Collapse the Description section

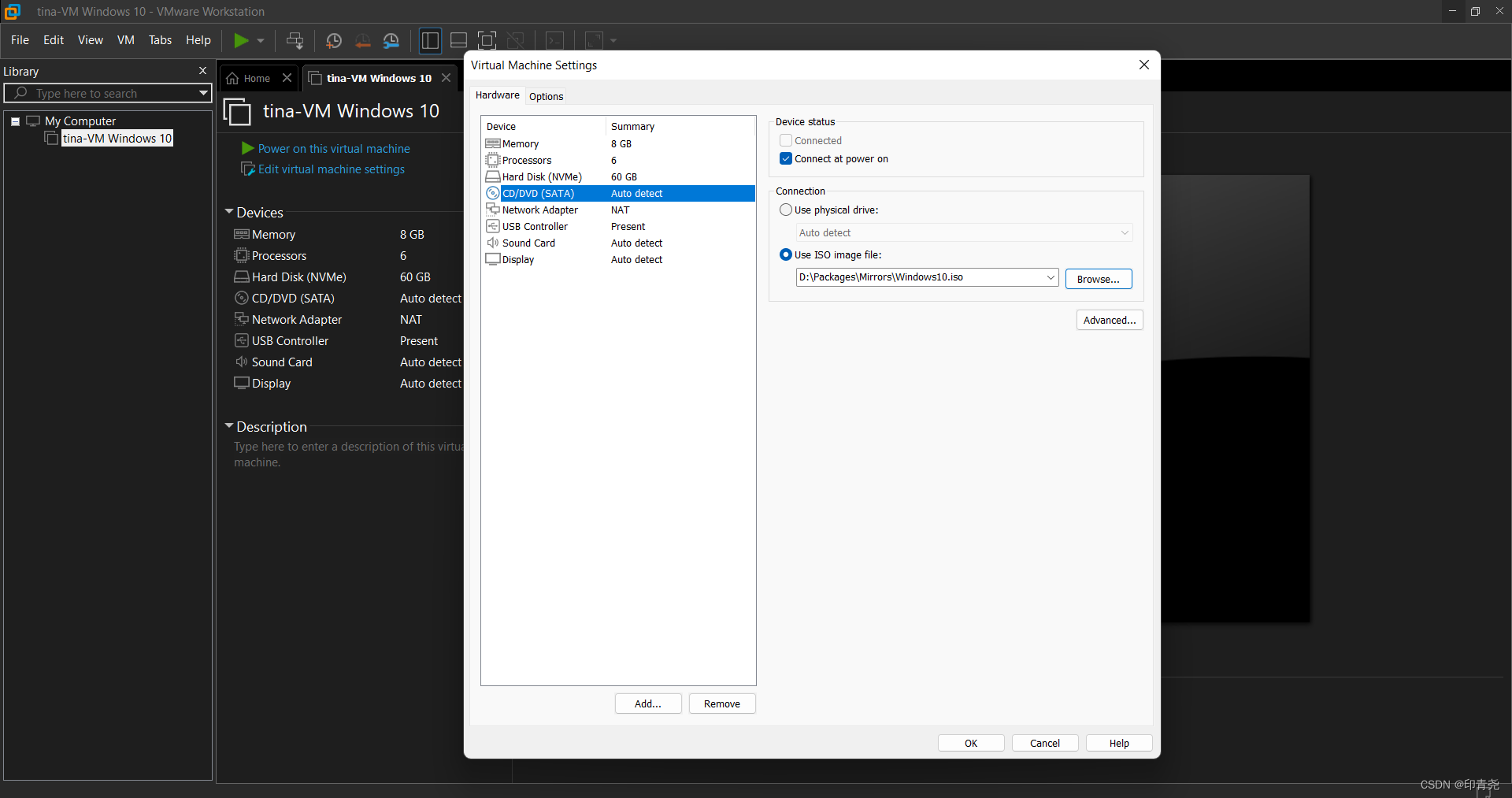point(229,426)
